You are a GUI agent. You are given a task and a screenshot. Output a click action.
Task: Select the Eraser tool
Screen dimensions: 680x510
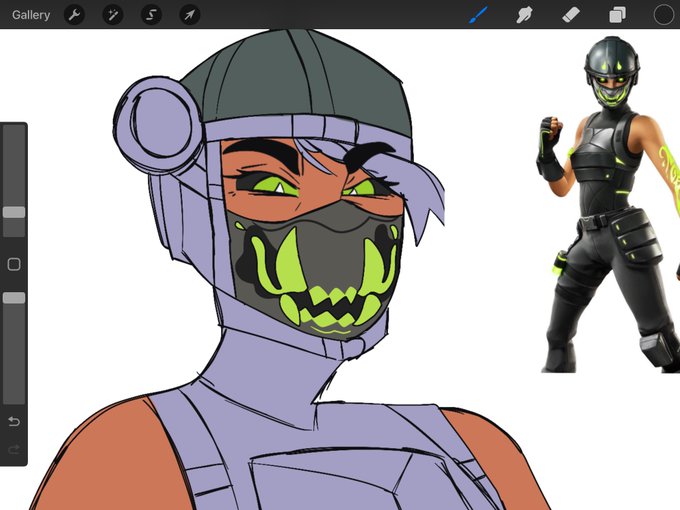571,15
